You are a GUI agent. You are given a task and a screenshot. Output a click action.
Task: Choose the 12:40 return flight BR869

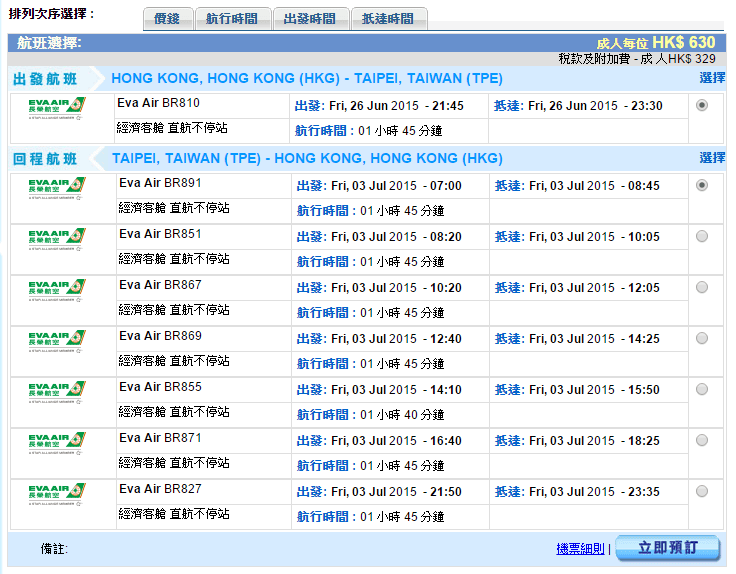pos(701,338)
